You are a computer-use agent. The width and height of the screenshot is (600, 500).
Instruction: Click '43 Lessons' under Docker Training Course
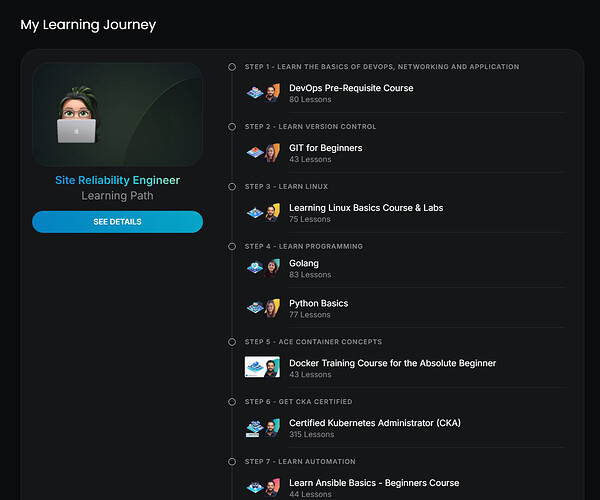coord(310,375)
